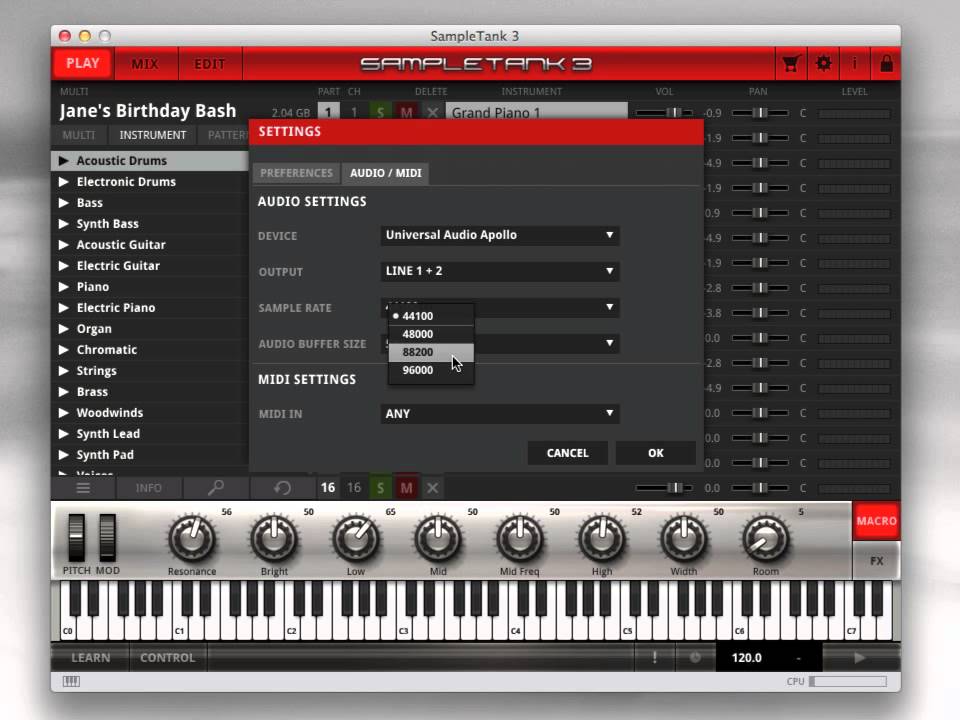Click the MOD wheel
The height and width of the screenshot is (720, 960).
(107, 538)
